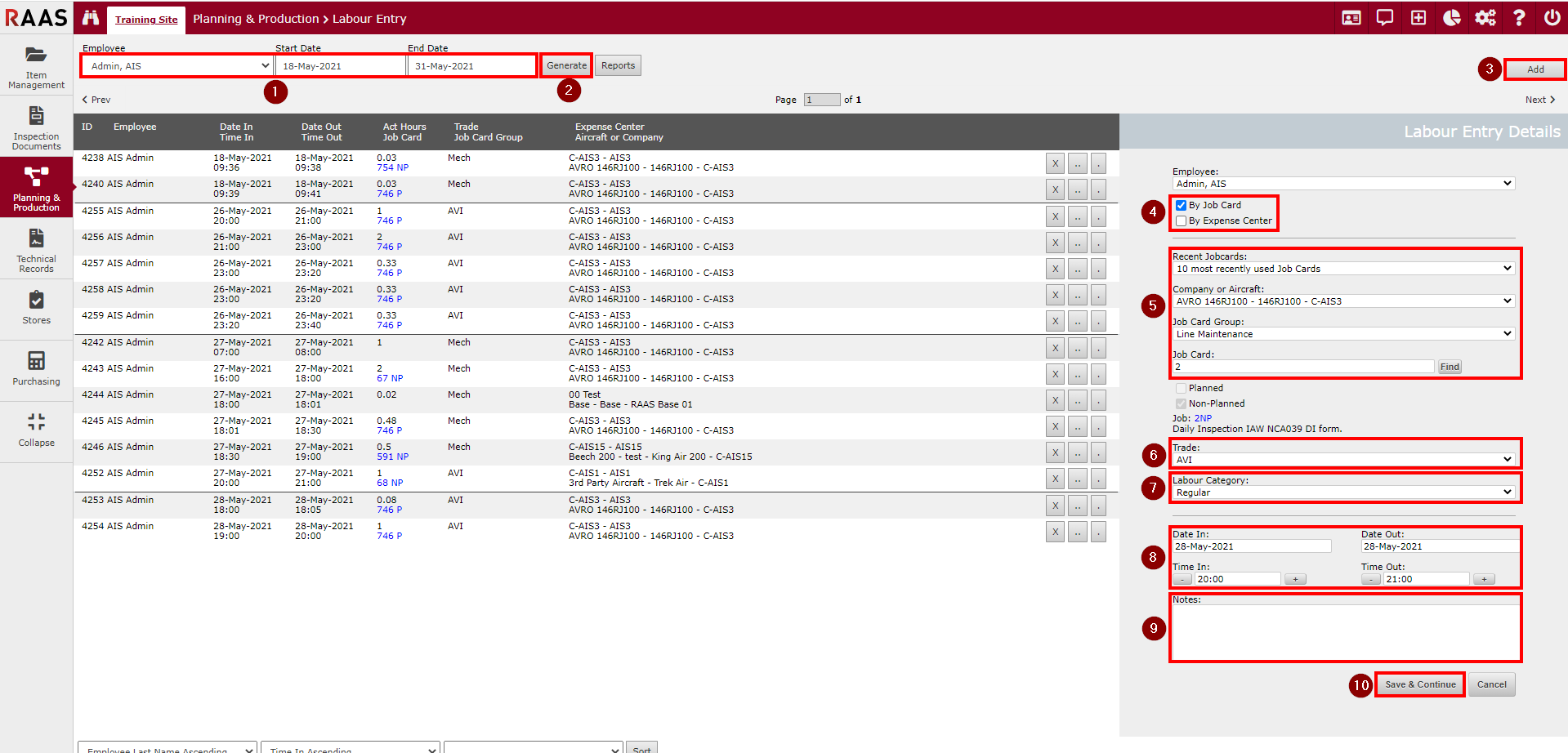Viewport: 1568px width, 753px height.
Task: Open Stores in the sidebar
Action: [37, 309]
